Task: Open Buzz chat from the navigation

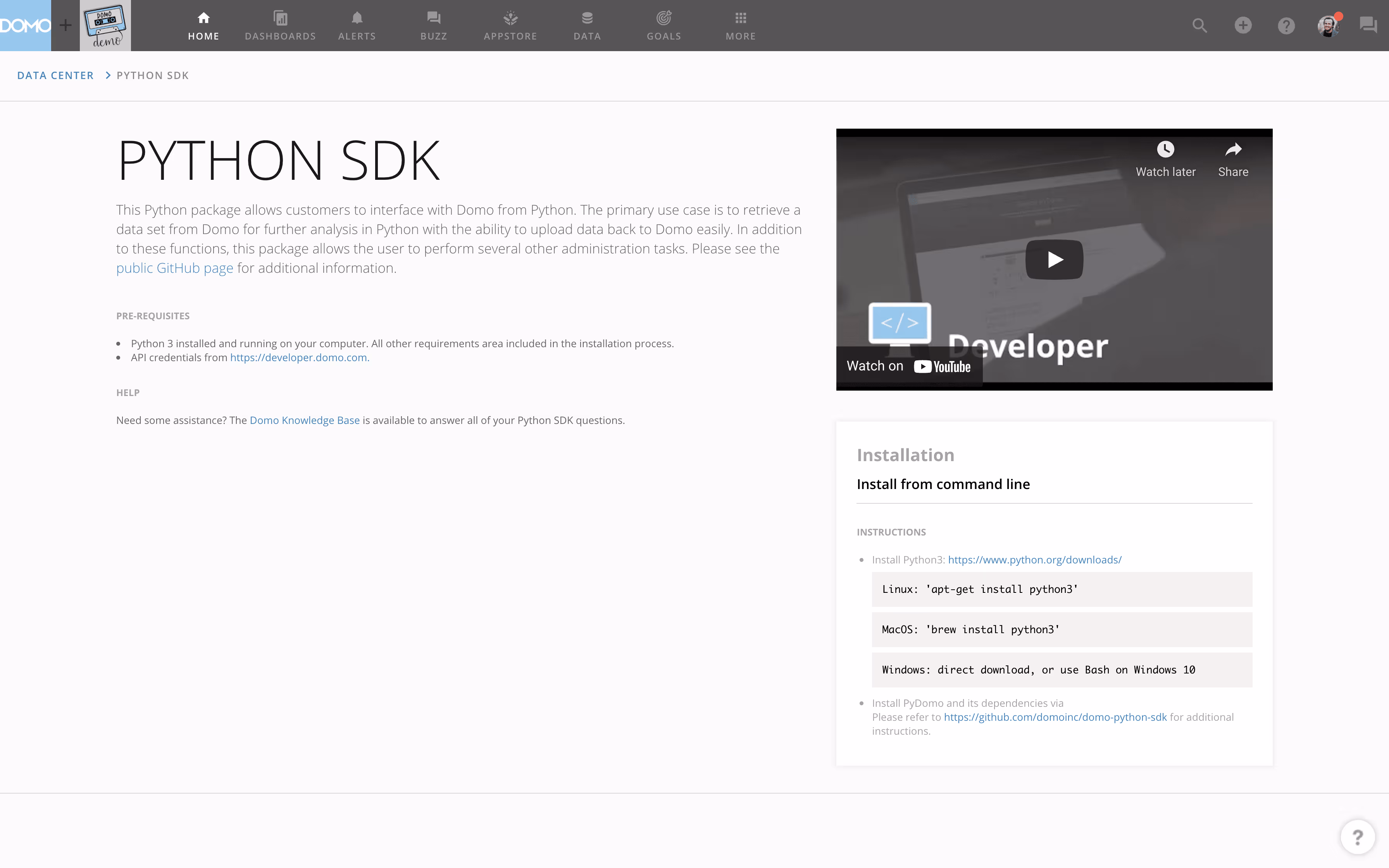Action: (x=433, y=26)
